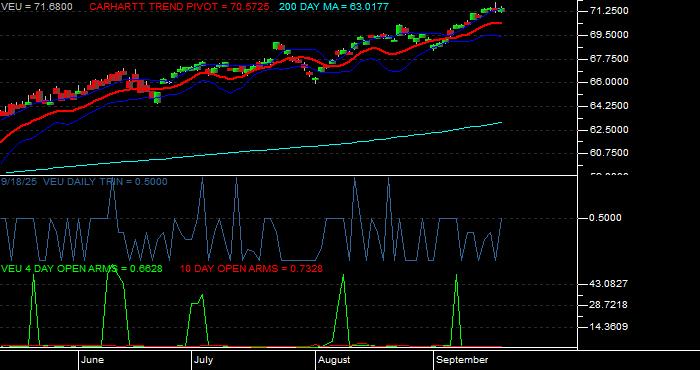Select the 69.5000 price axis value
This screenshot has height=370, width=700.
click(x=609, y=35)
